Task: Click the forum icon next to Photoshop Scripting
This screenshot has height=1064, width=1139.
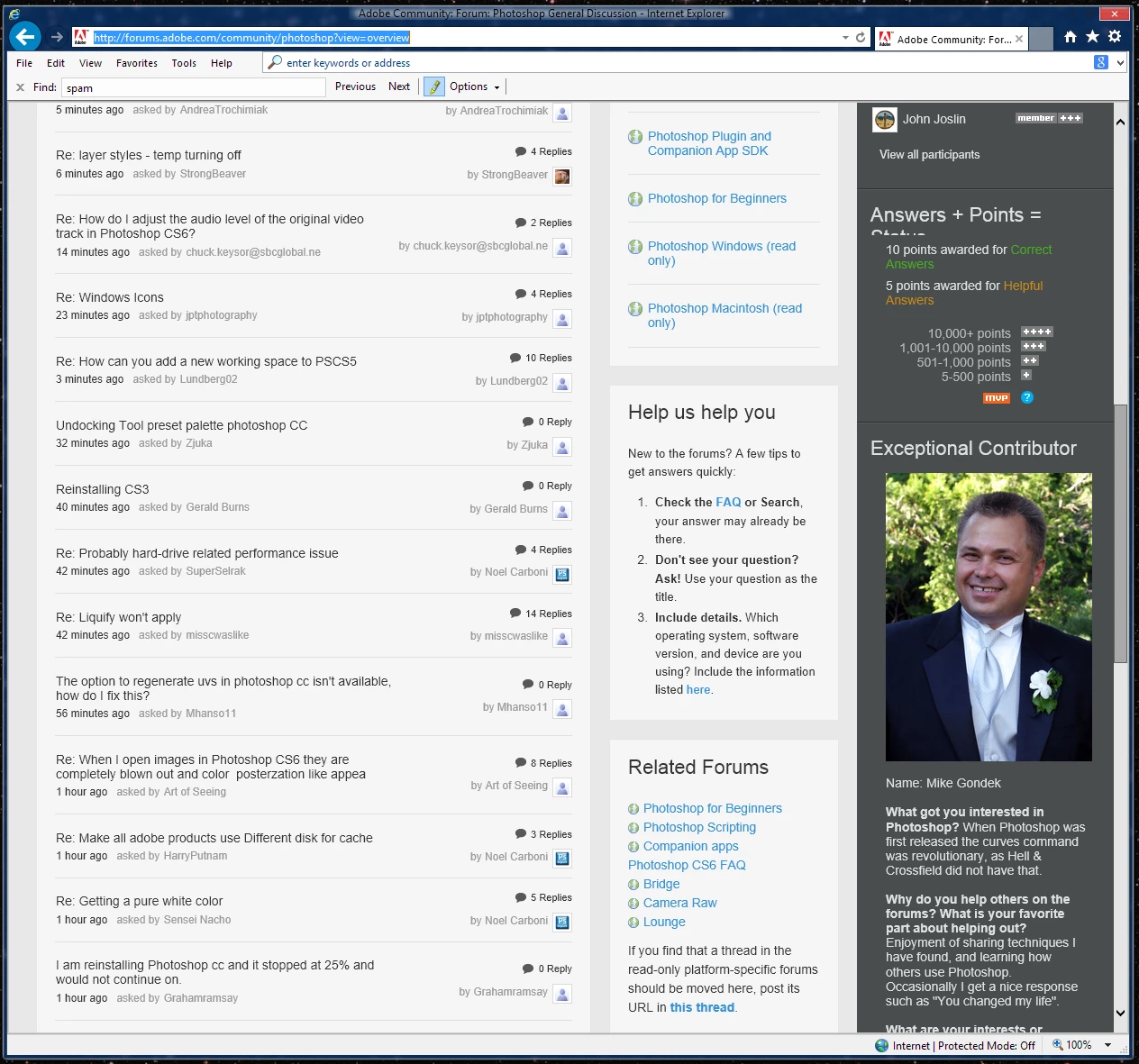Action: [633, 828]
